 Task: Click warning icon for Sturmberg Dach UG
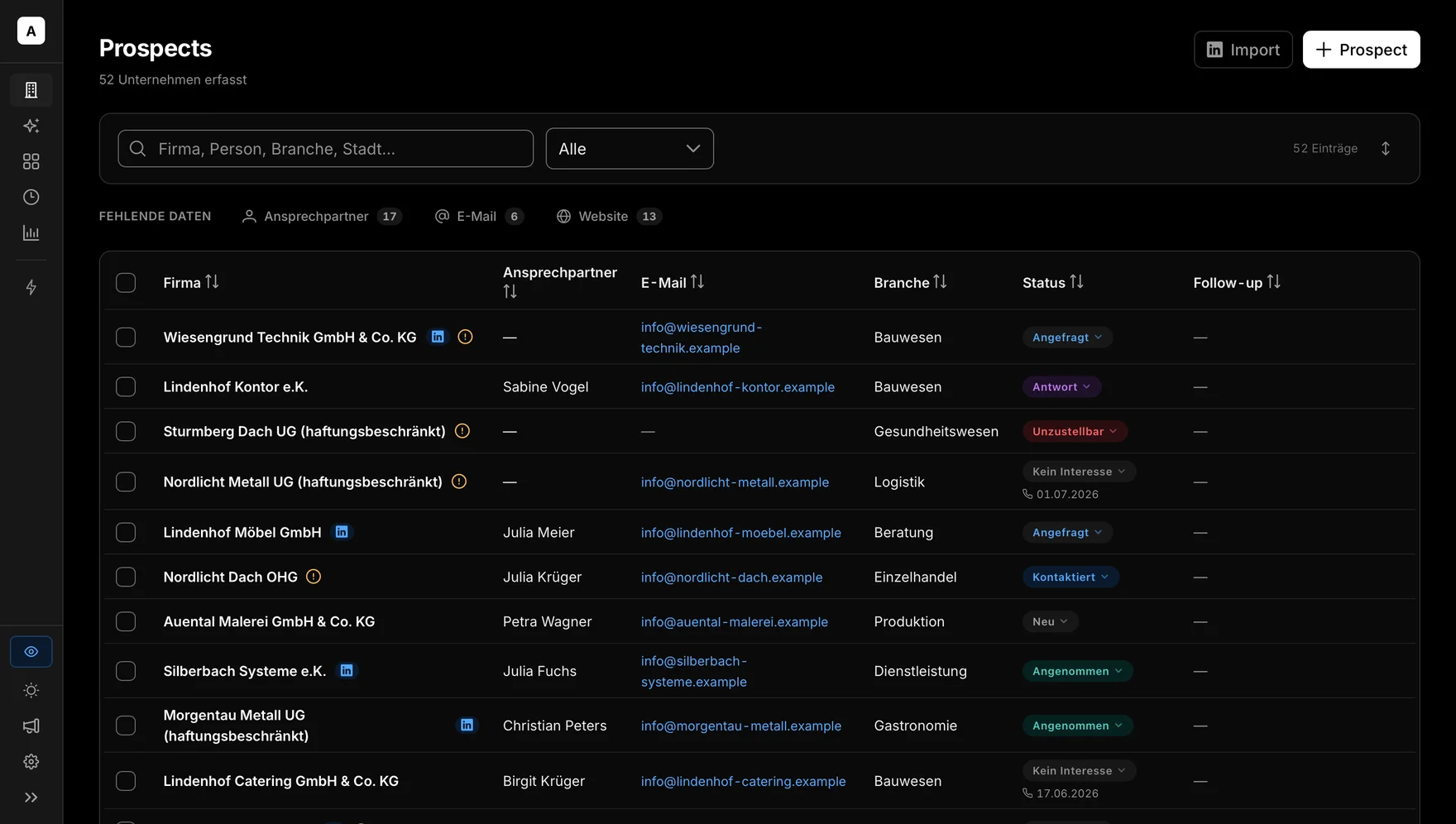[462, 431]
